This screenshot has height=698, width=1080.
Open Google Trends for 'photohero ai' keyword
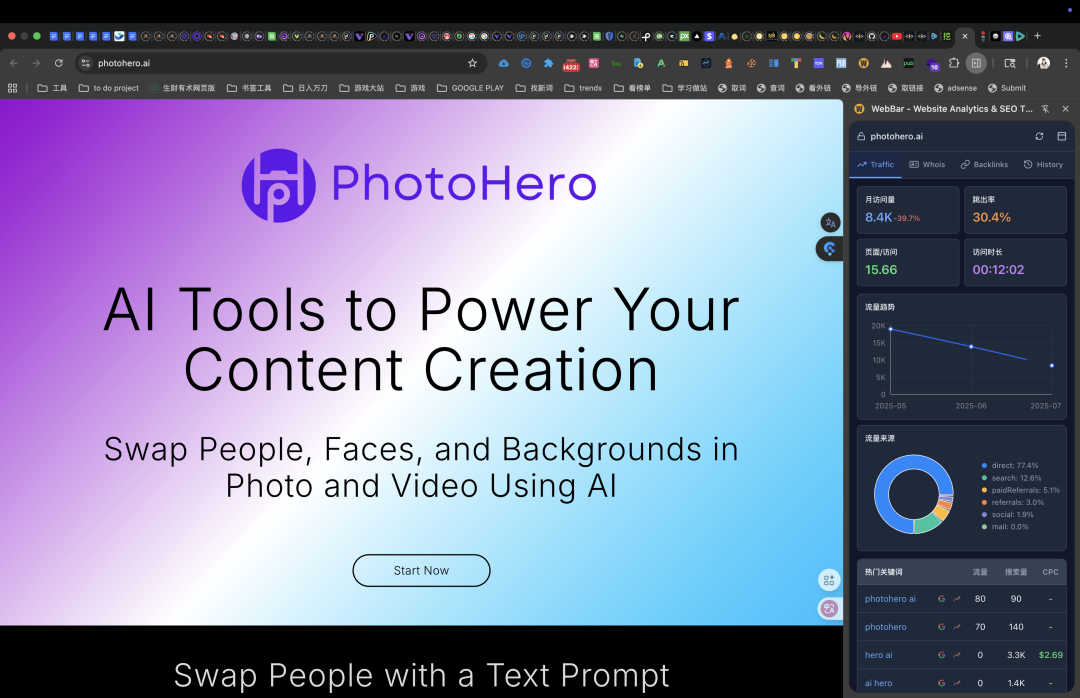[x=957, y=599]
